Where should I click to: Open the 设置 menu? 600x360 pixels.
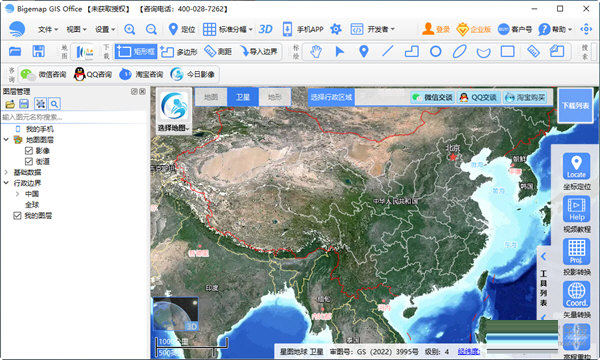pos(105,29)
